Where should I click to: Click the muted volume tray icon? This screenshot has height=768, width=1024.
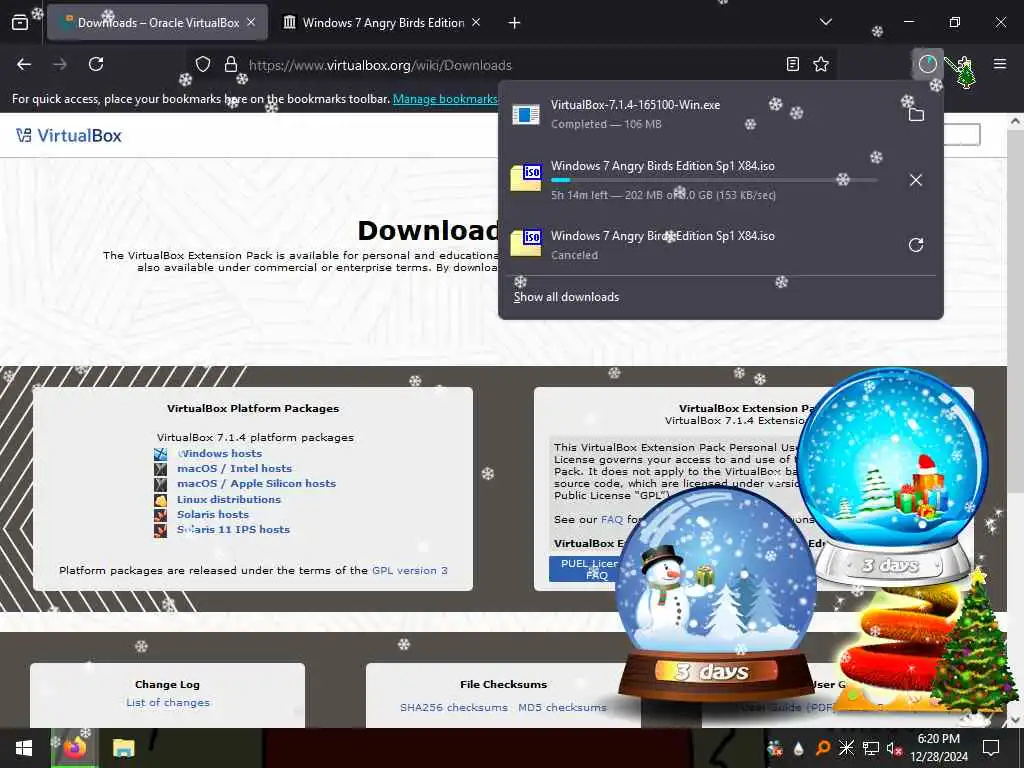coord(894,748)
